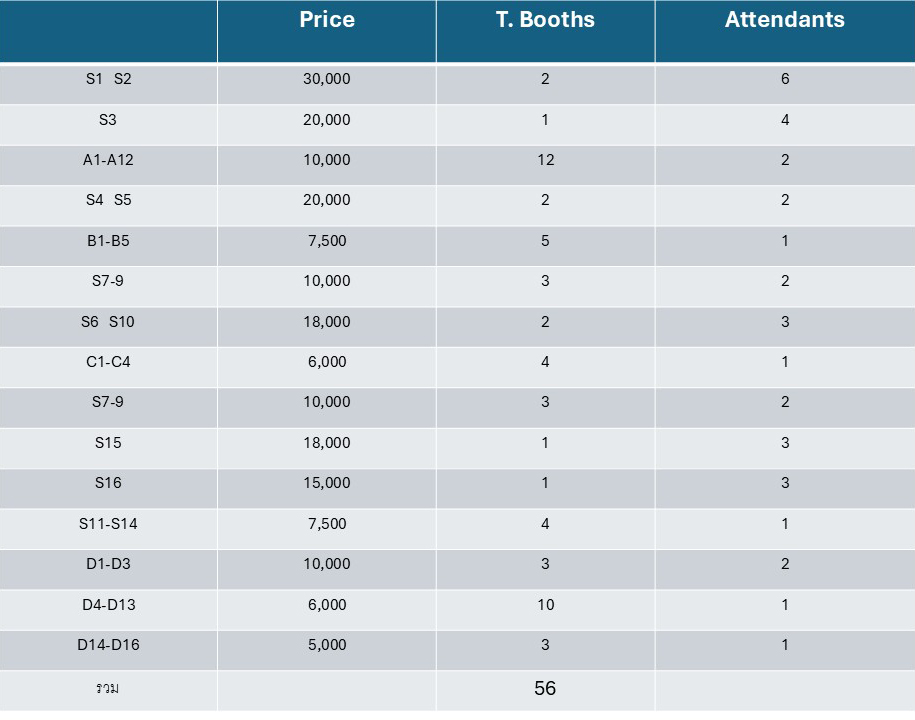The height and width of the screenshot is (720, 915).
Task: Click the D14-D16 price 5,000 cell
Action: (327, 645)
